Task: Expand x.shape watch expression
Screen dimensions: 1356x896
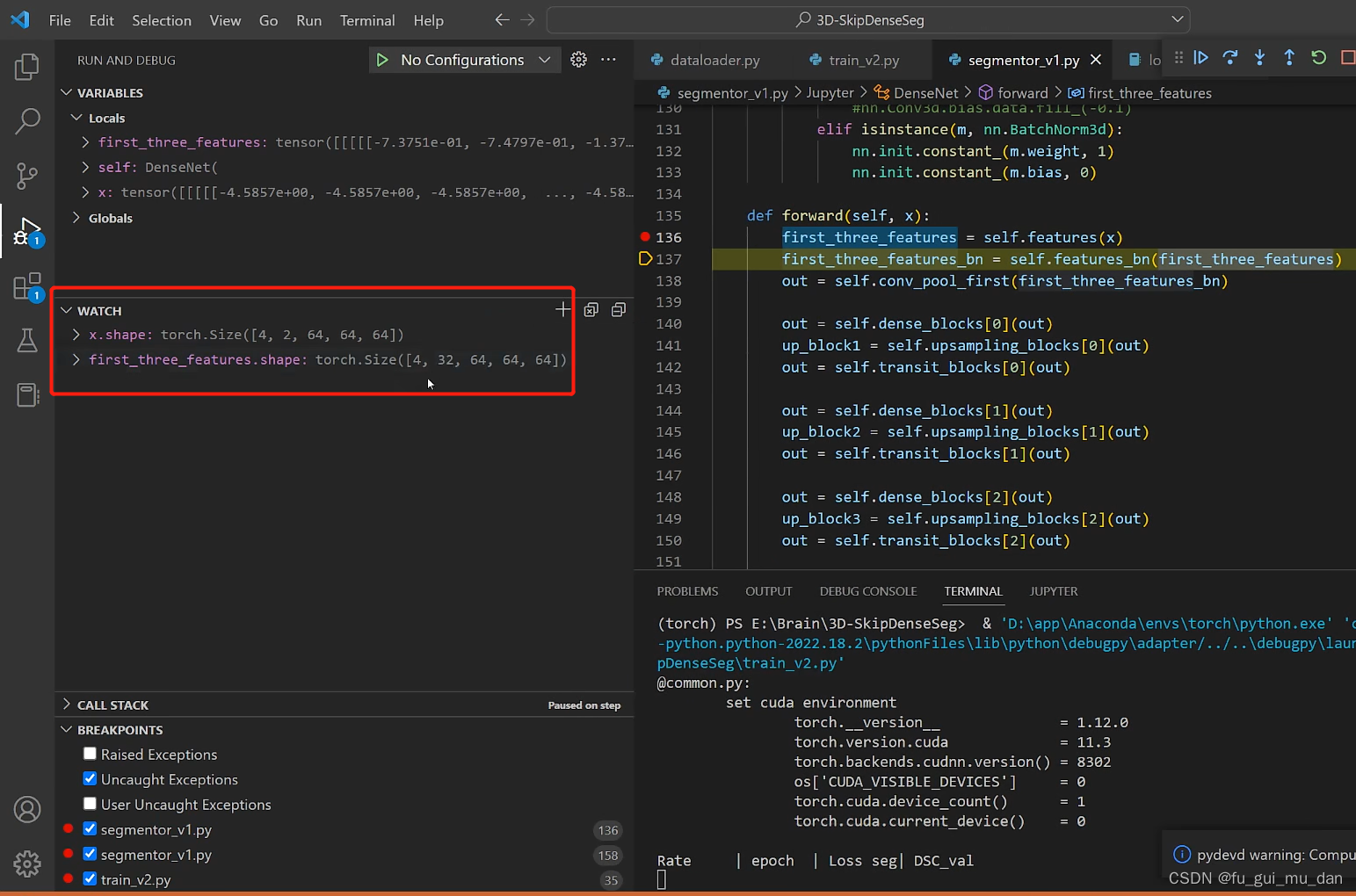Action: pos(76,335)
